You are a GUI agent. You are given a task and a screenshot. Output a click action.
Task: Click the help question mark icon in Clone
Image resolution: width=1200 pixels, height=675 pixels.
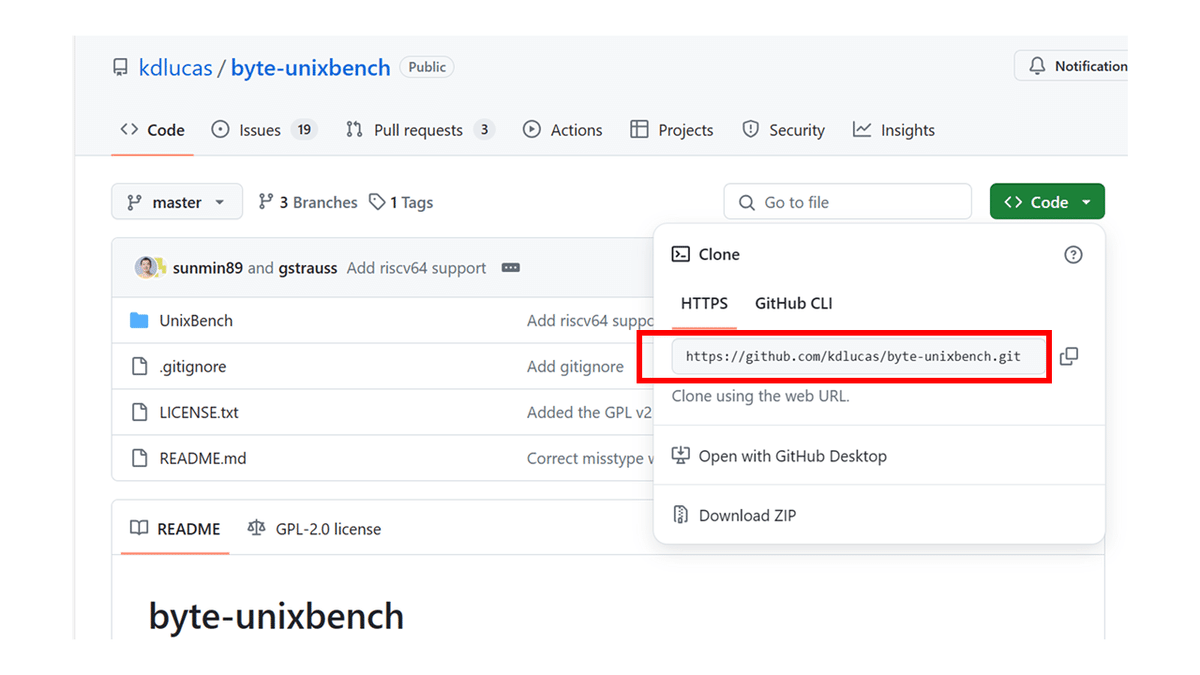(x=1073, y=255)
